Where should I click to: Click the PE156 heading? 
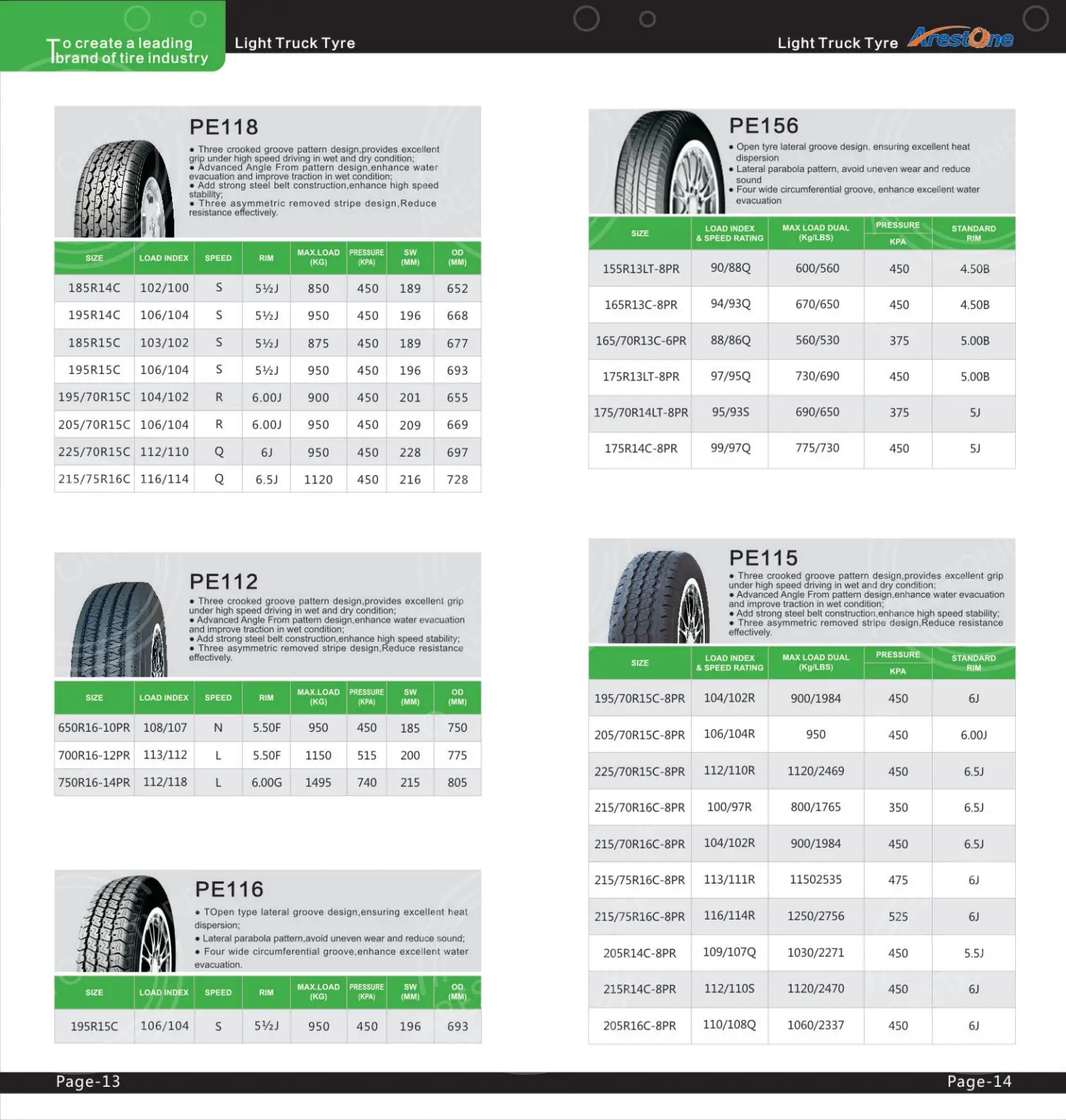pyautogui.click(x=763, y=126)
